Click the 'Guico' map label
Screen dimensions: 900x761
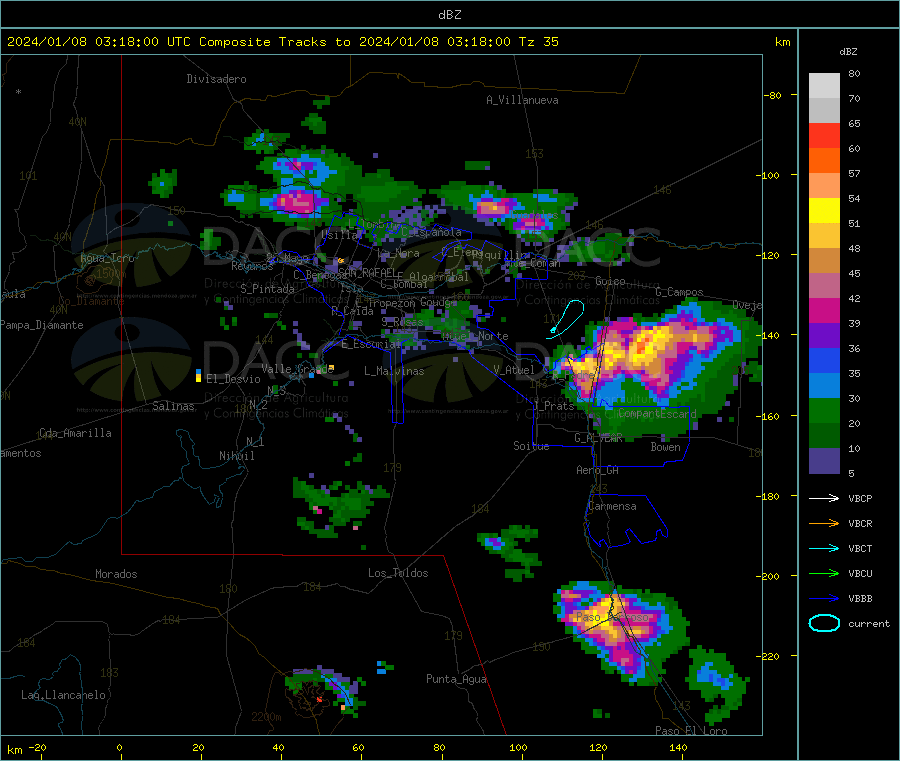(610, 281)
